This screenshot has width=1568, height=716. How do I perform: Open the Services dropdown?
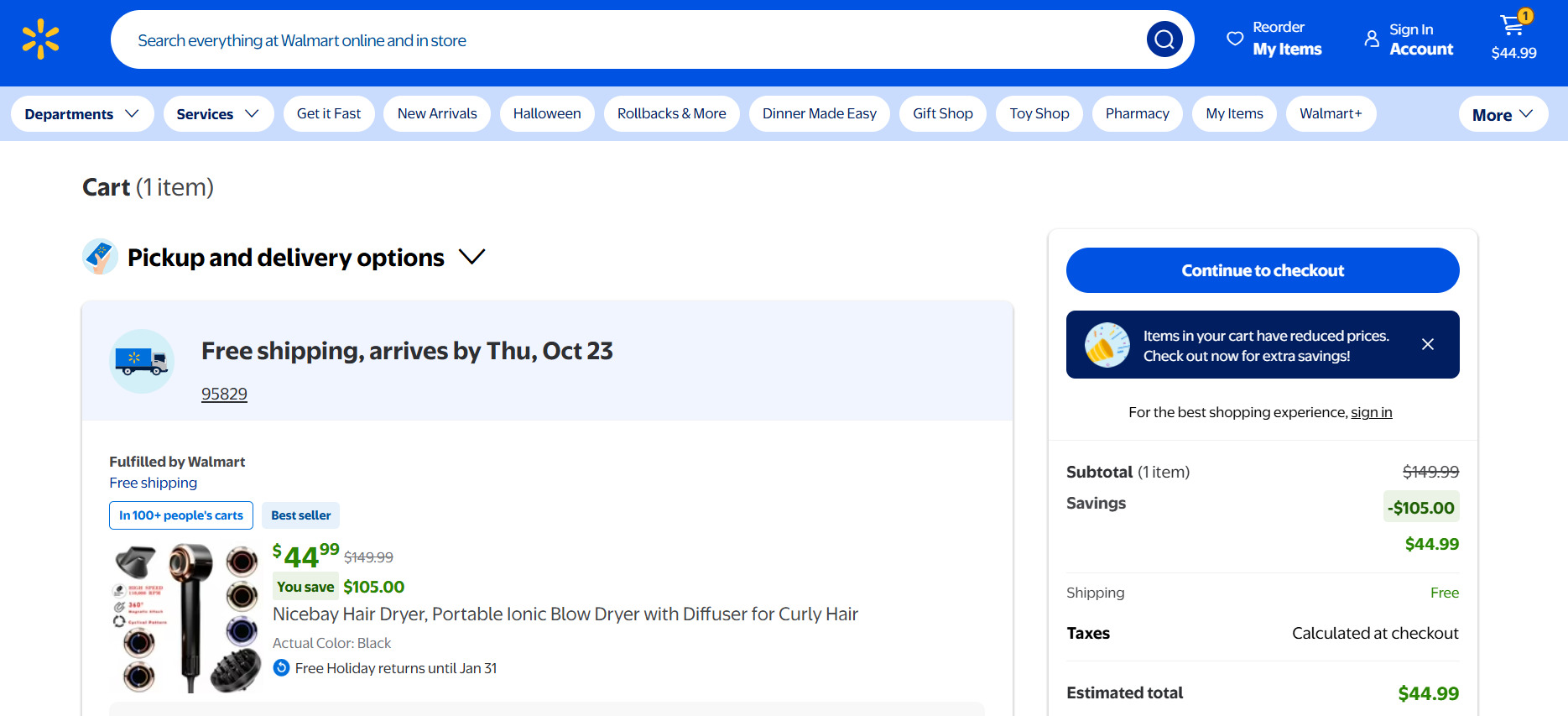(217, 113)
